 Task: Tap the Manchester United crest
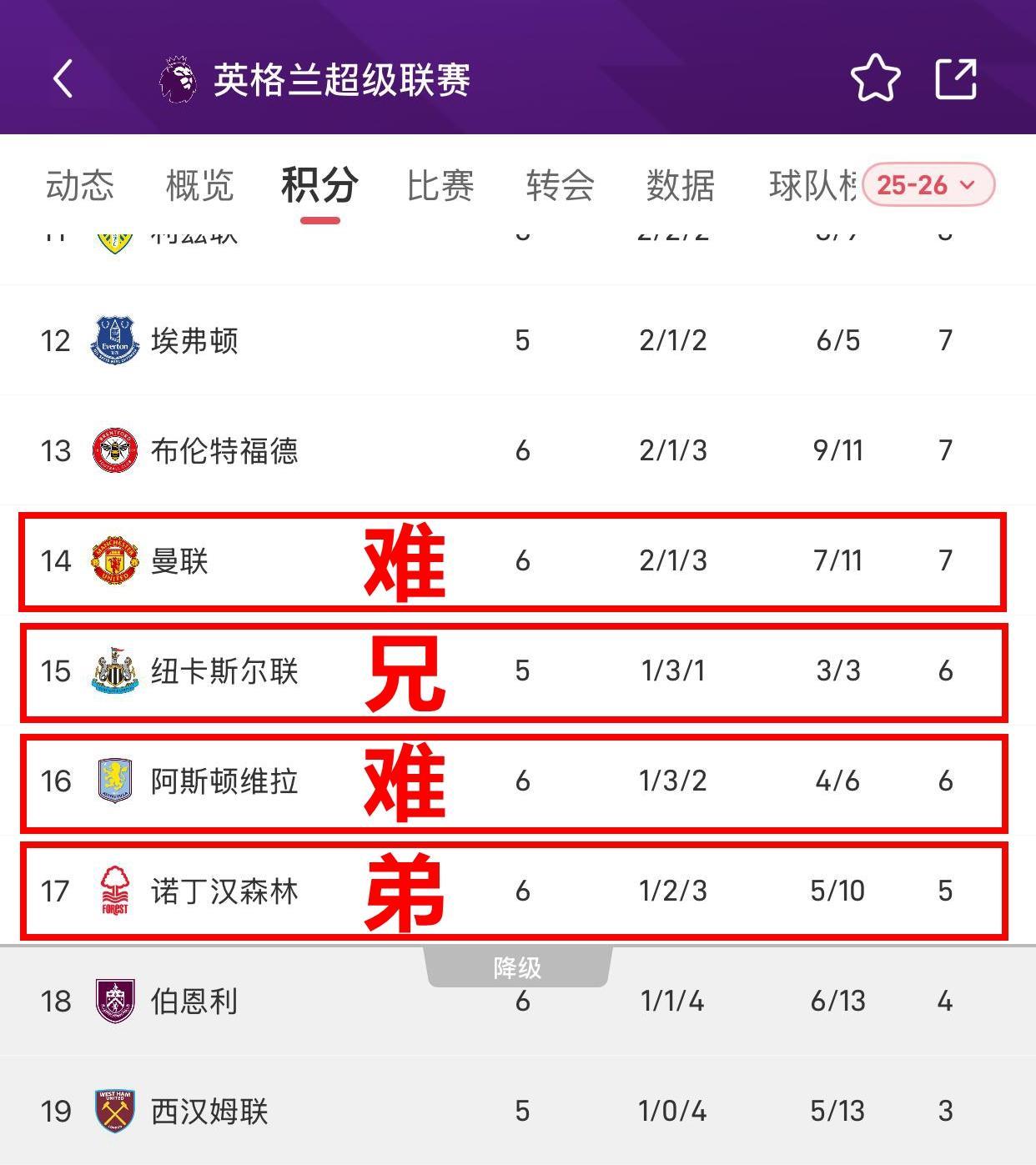[115, 560]
